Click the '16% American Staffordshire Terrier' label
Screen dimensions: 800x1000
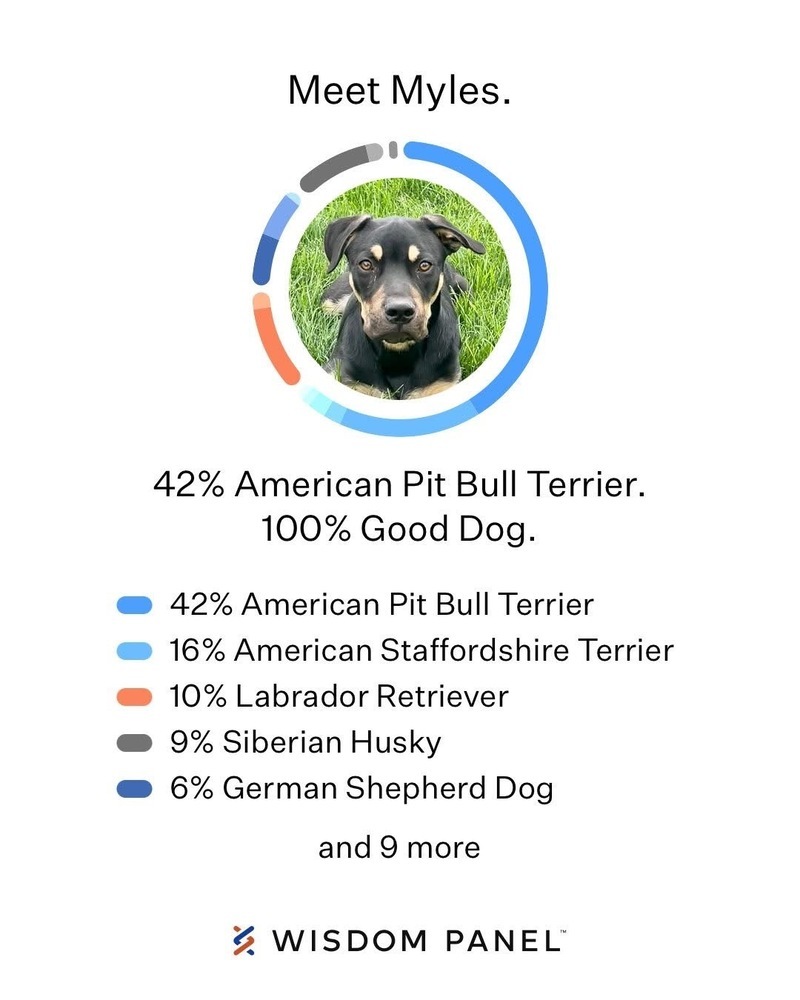(x=422, y=651)
